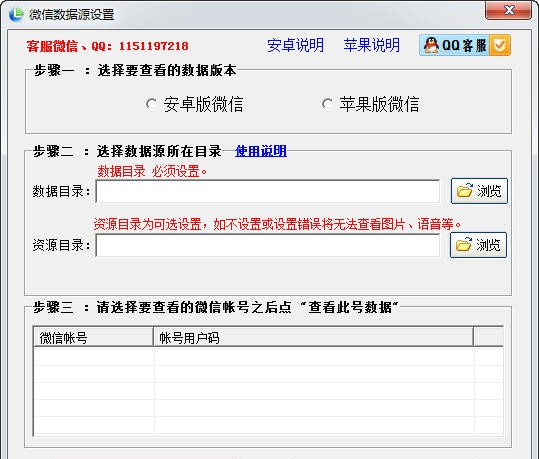Click the 资源目录 input field
Image resolution: width=539 pixels, height=459 pixels.
(x=268, y=245)
